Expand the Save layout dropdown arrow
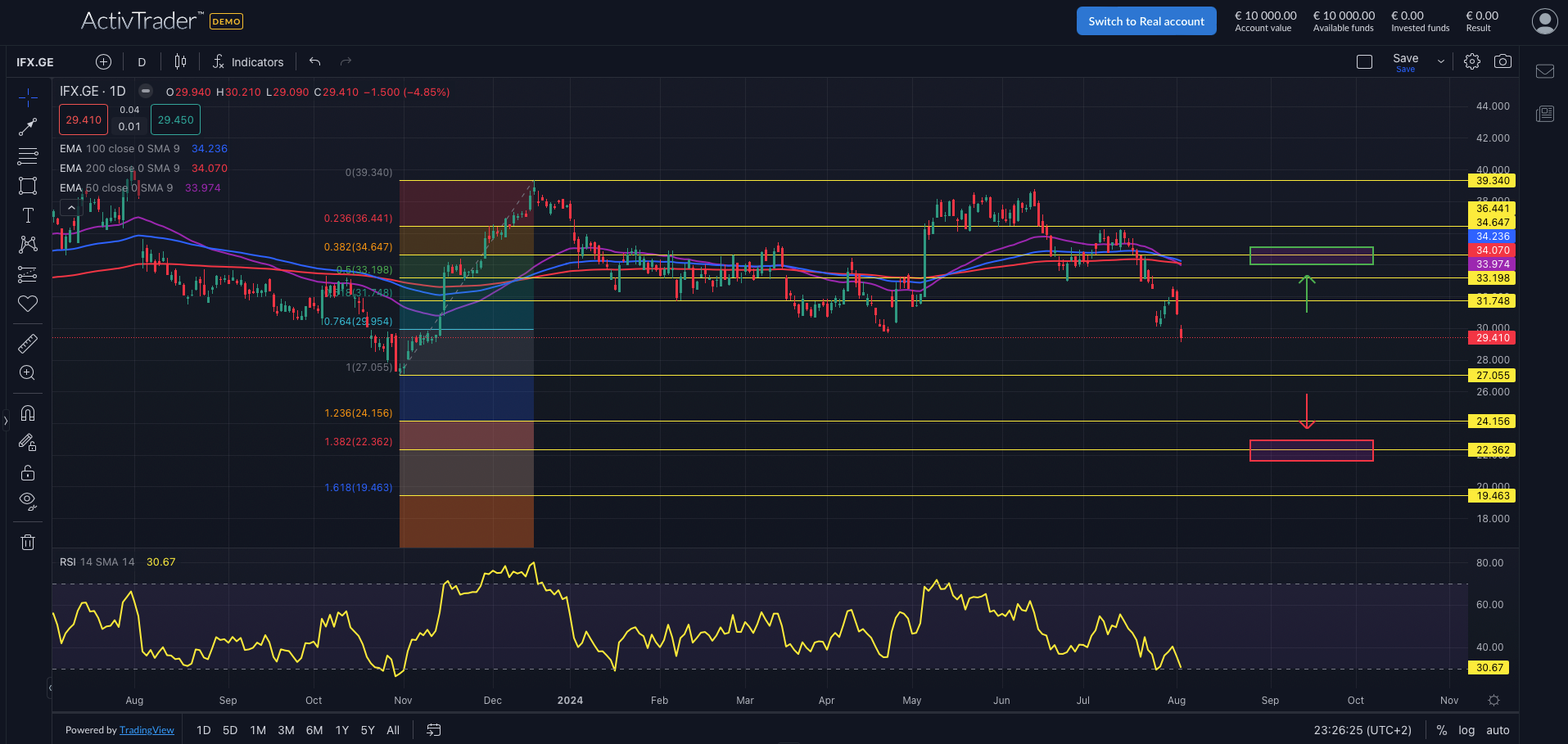This screenshot has width=1568, height=744. (x=1441, y=61)
